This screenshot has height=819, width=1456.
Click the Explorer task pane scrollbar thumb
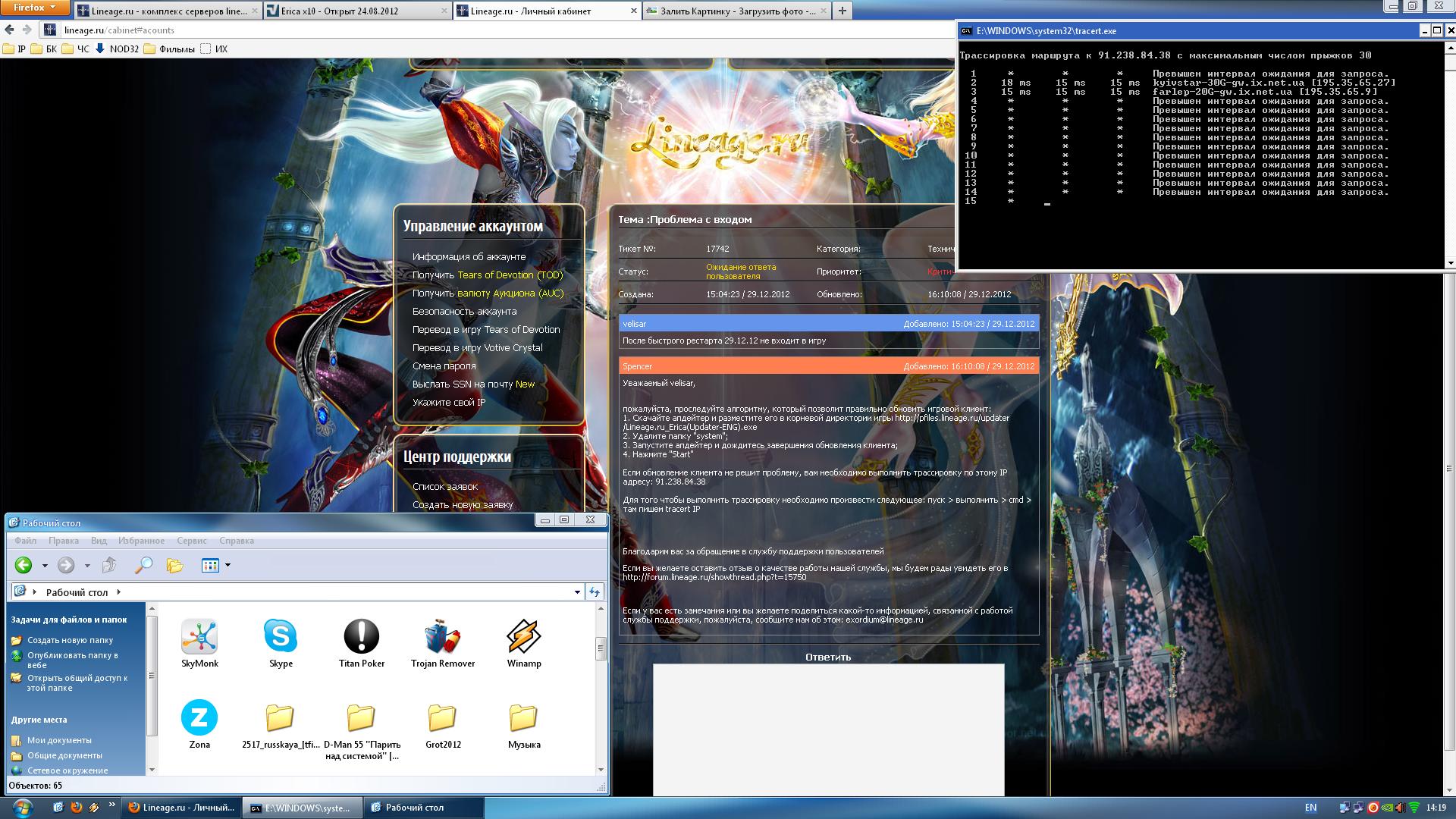(152, 676)
